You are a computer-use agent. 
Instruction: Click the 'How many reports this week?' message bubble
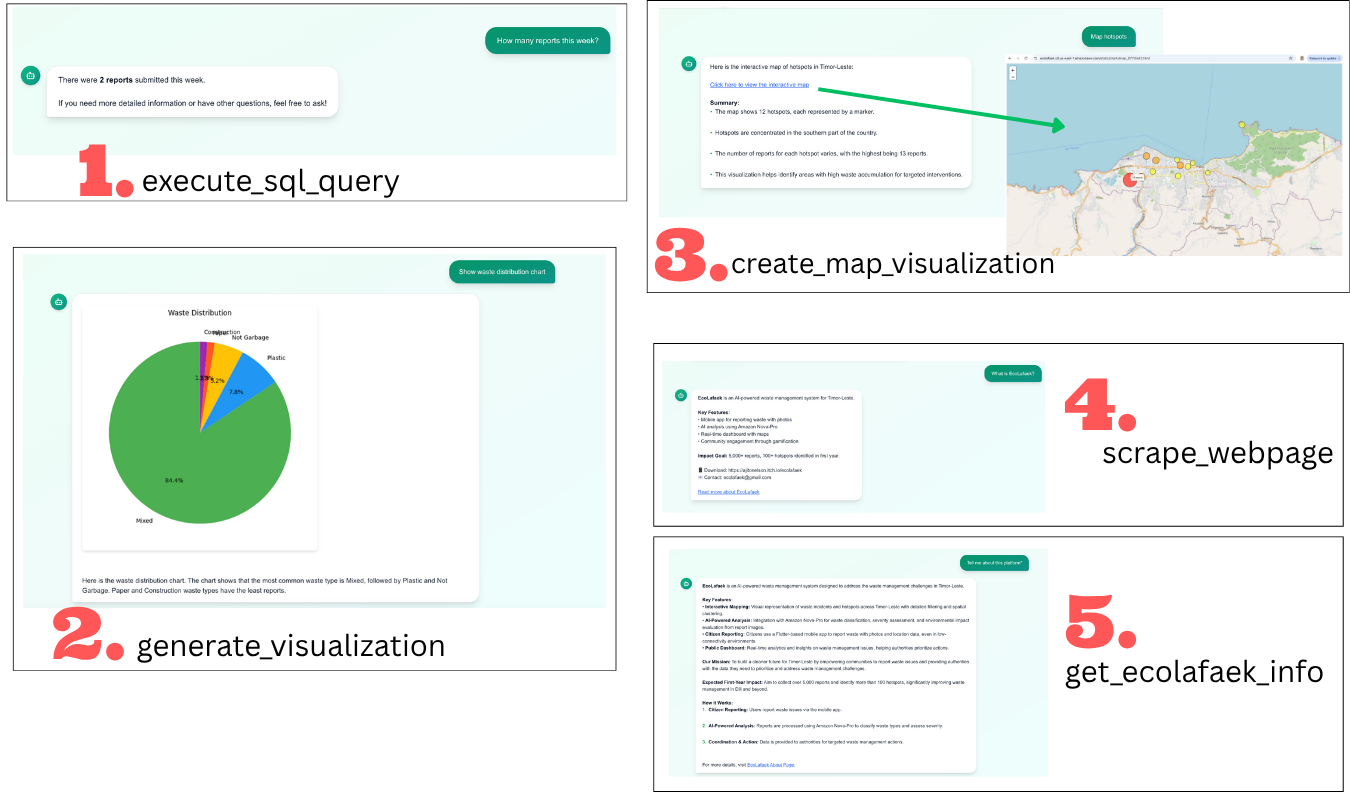point(547,41)
